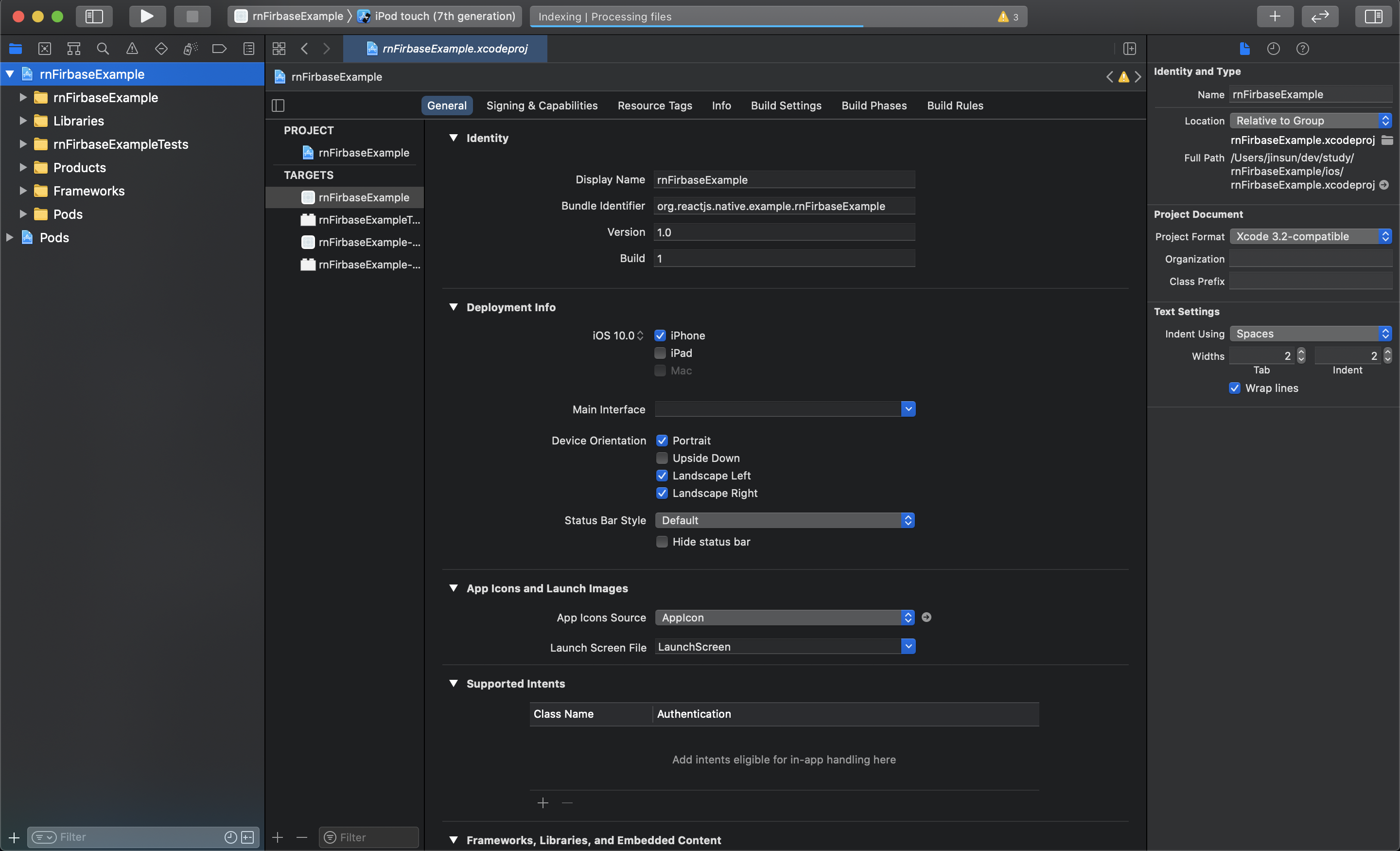The width and height of the screenshot is (1400, 851).
Task: Open the Symbol navigator
Action: [x=74, y=49]
